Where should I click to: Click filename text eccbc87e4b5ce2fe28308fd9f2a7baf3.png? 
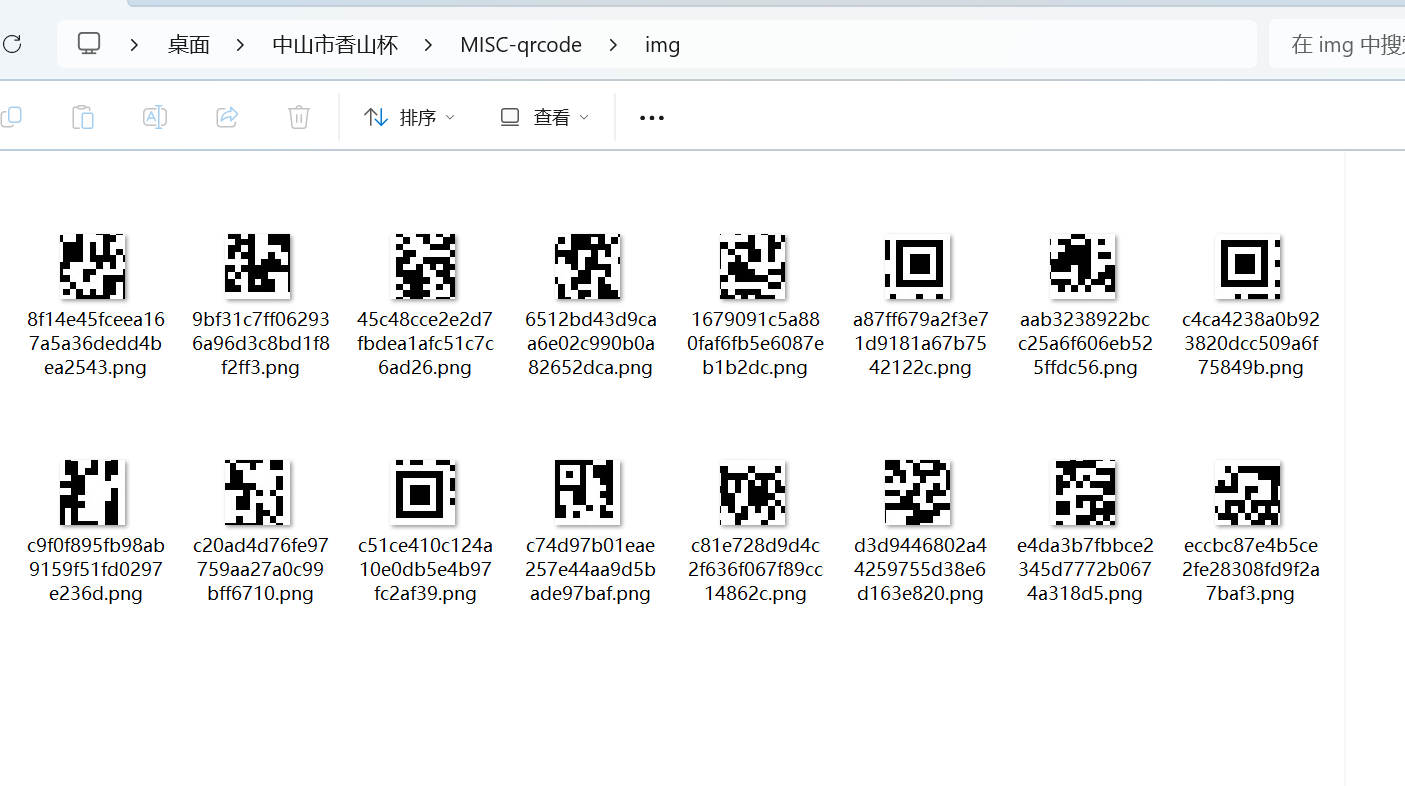[x=1250, y=570]
